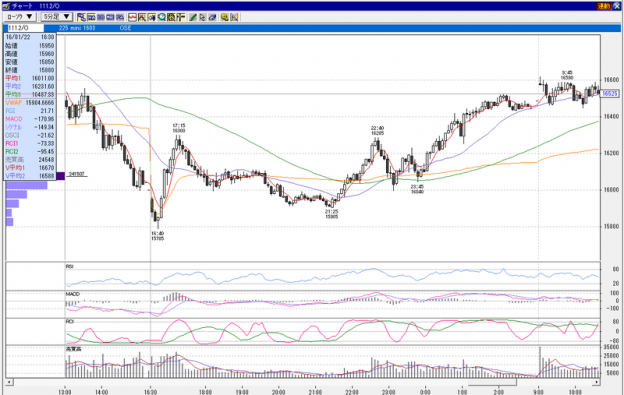Toggle the 連動 link button in title bar

pyautogui.click(x=604, y=6)
